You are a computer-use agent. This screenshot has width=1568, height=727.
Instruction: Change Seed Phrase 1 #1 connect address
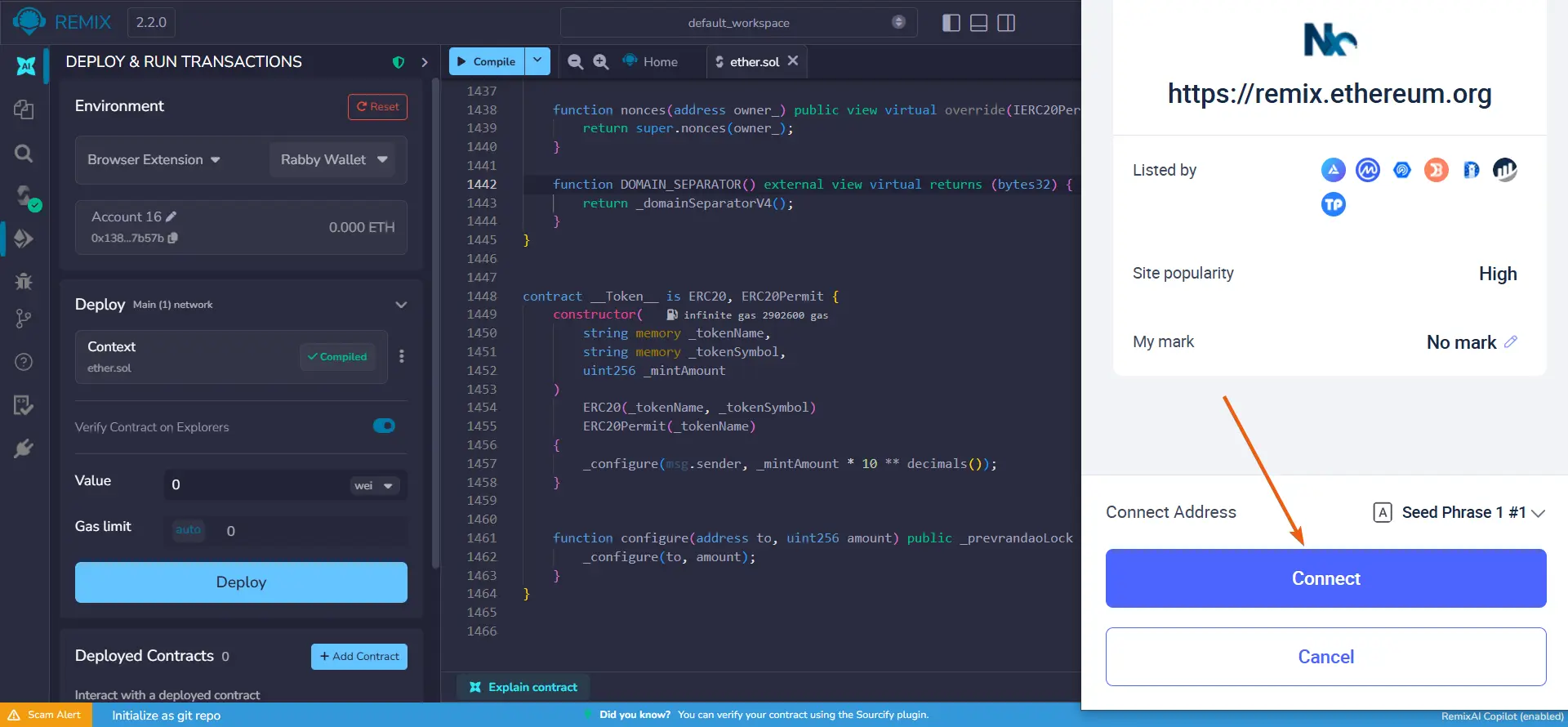coord(1459,512)
